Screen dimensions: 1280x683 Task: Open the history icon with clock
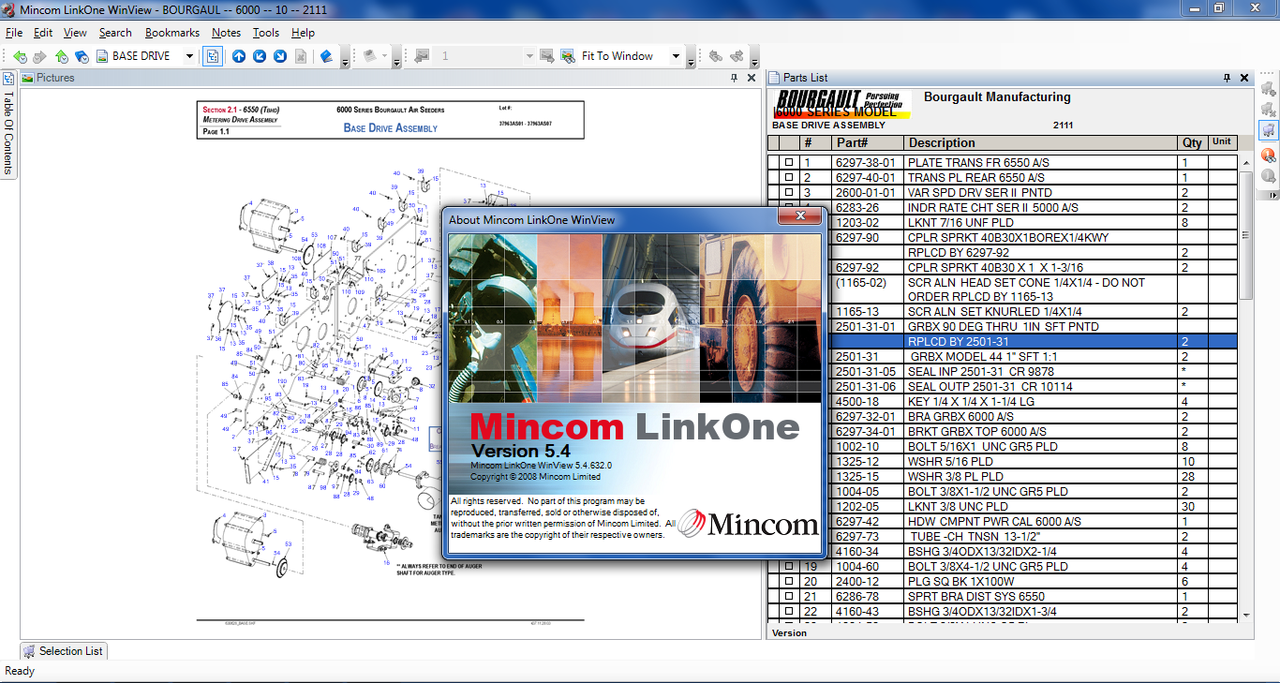(82, 57)
